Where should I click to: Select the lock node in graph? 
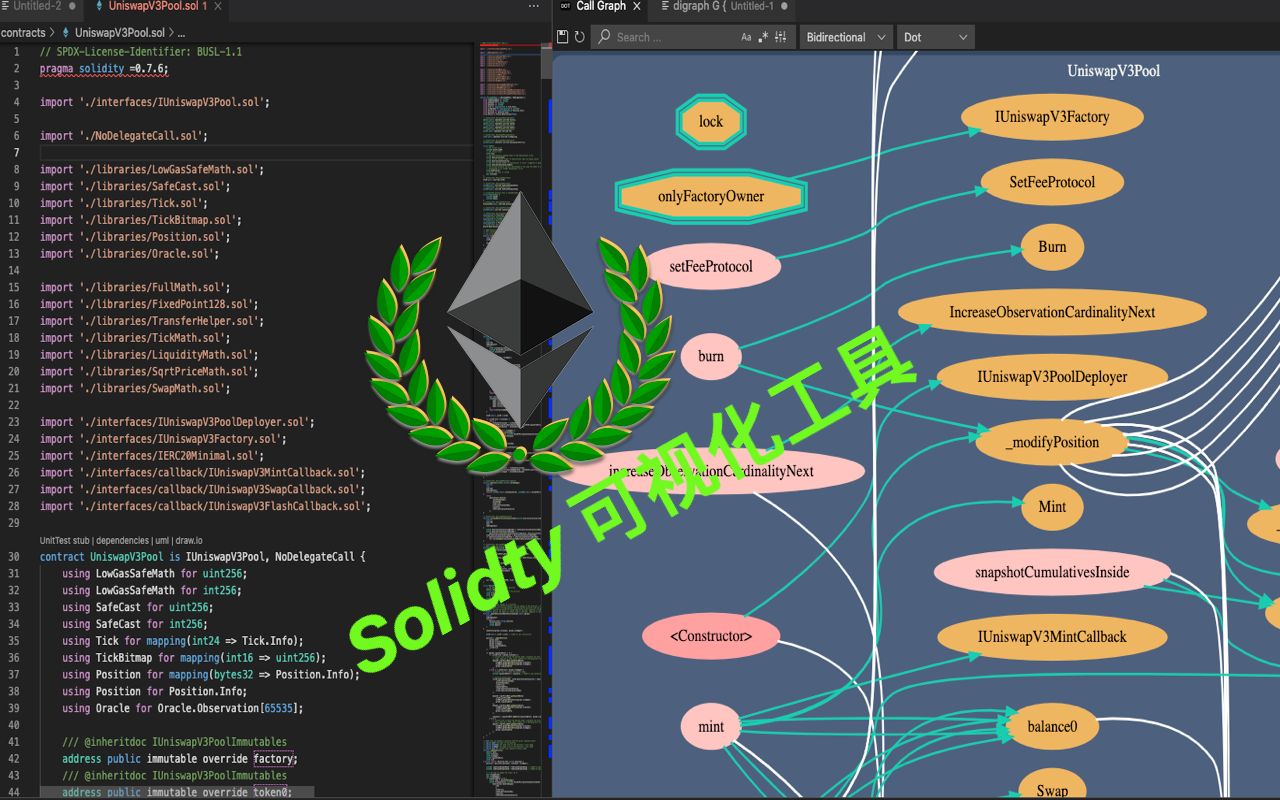711,122
